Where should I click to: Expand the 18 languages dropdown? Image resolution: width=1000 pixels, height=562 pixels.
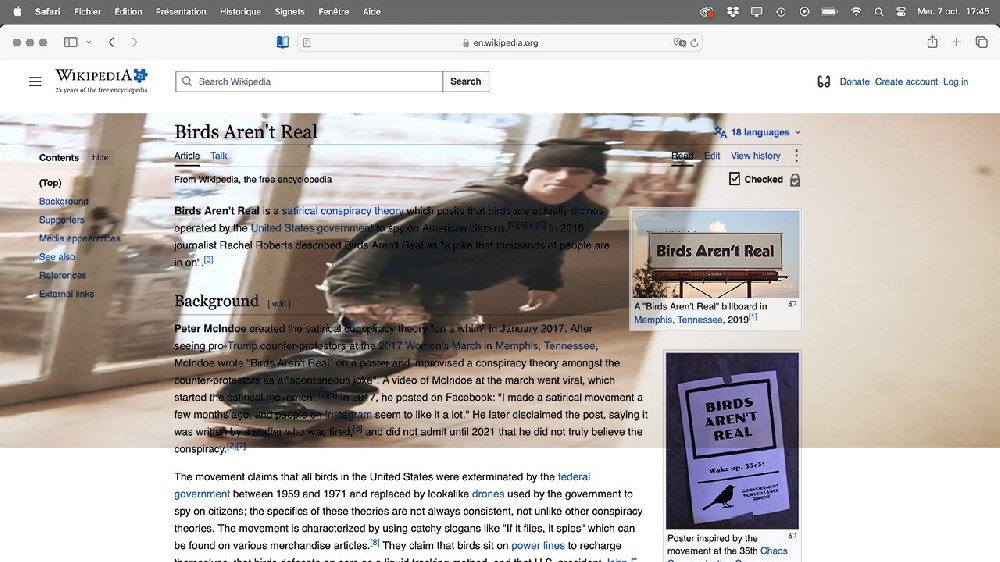[x=758, y=132]
